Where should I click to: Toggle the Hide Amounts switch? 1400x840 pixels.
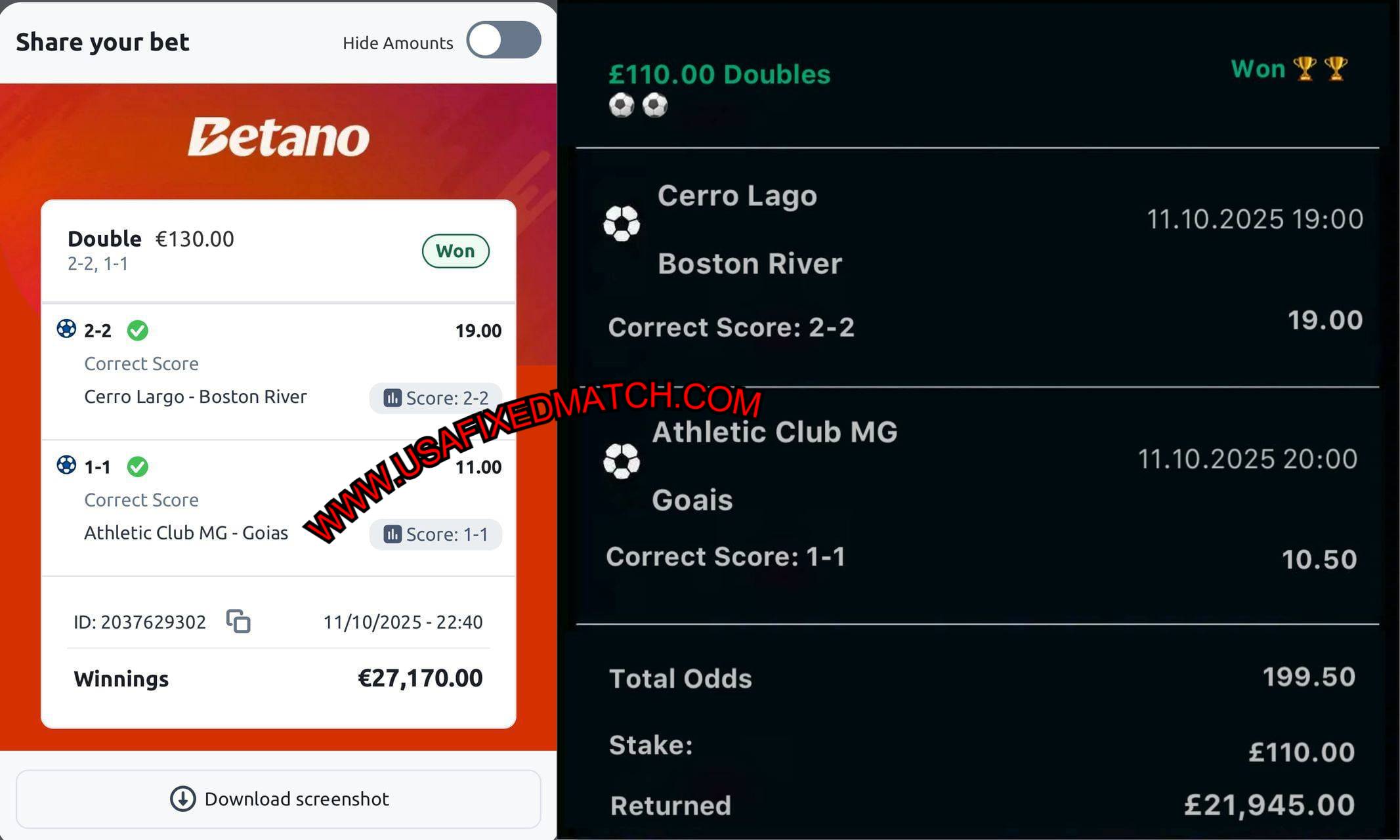(503, 41)
